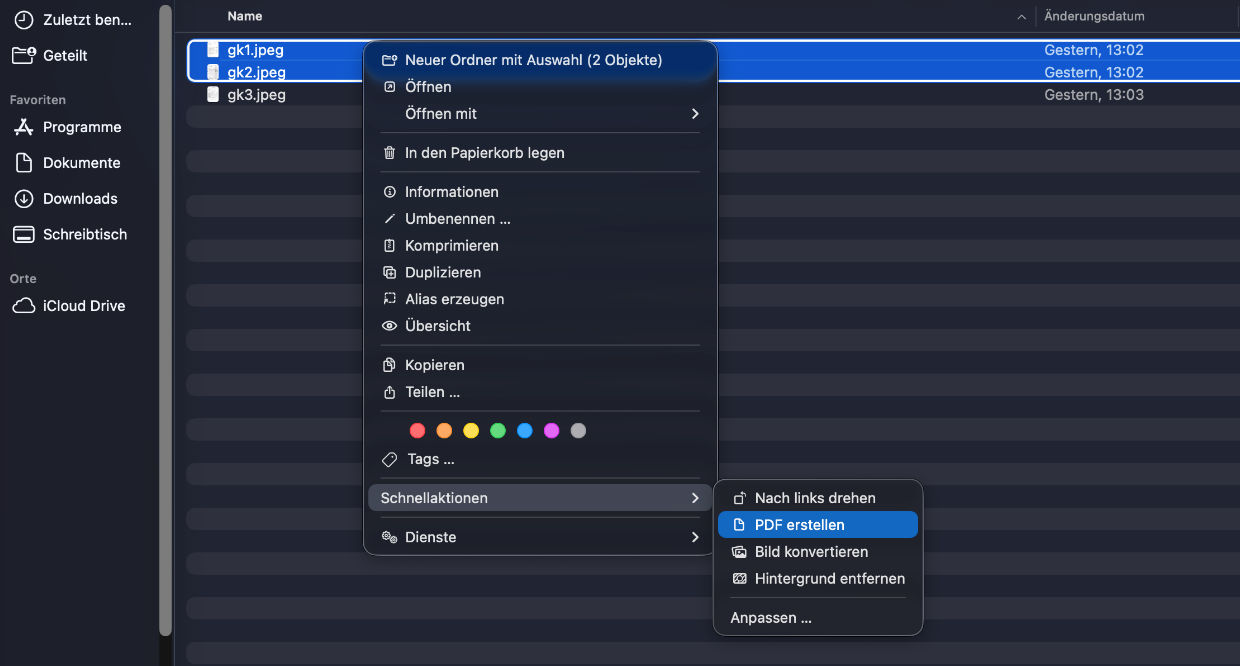
Task: Select Bild konvertieren quick action
Action: (810, 552)
